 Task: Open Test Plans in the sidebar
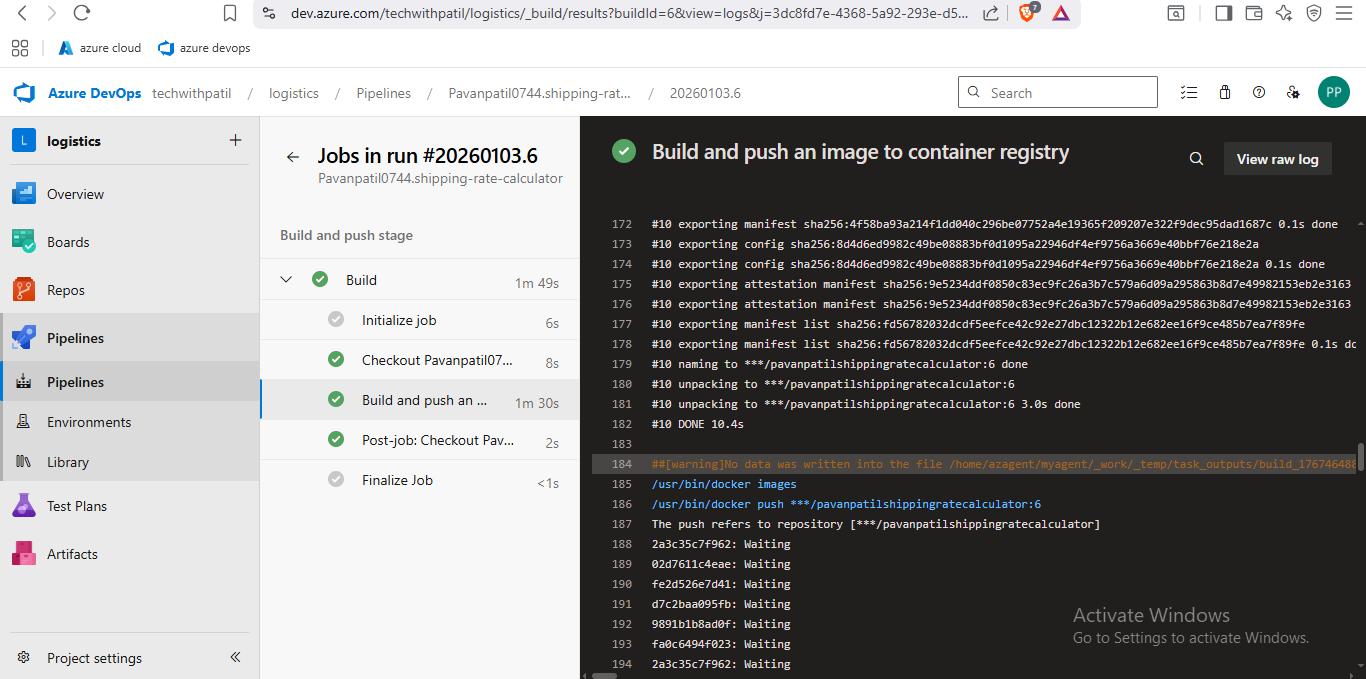point(76,506)
